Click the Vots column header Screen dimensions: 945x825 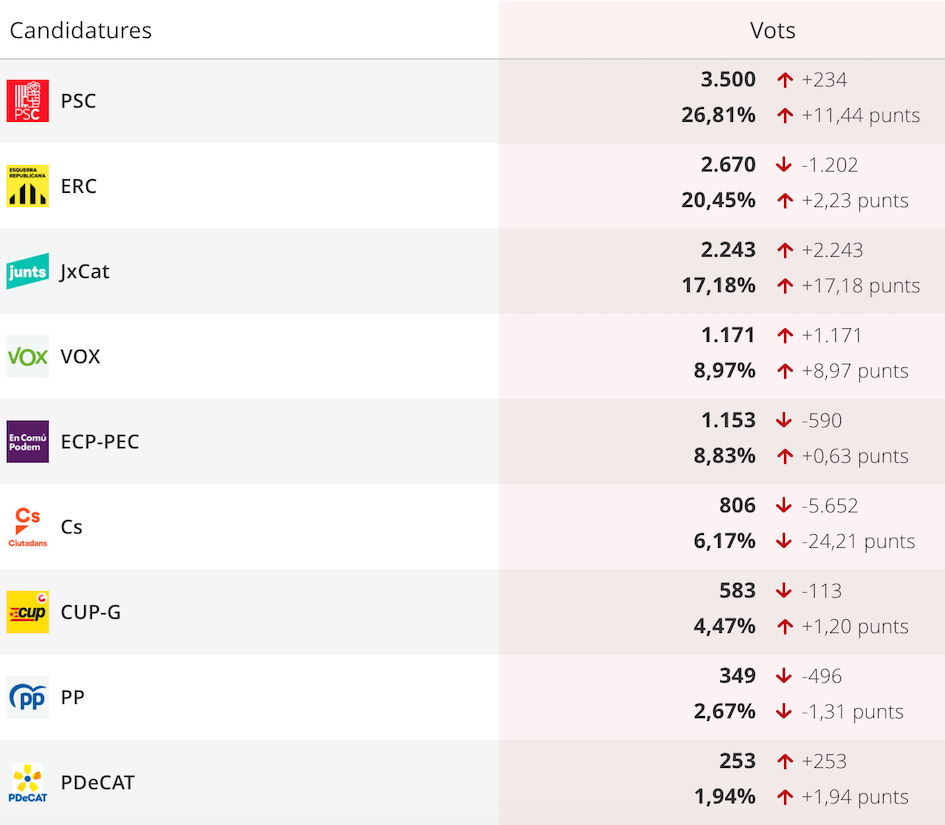click(x=773, y=30)
